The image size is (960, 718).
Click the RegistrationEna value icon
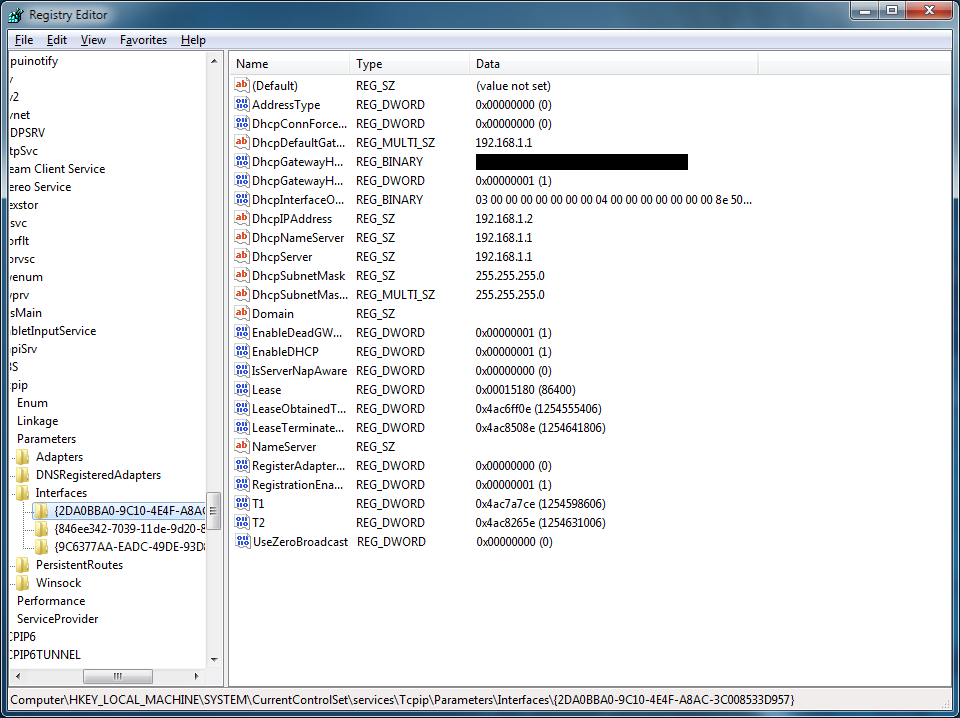click(x=242, y=484)
